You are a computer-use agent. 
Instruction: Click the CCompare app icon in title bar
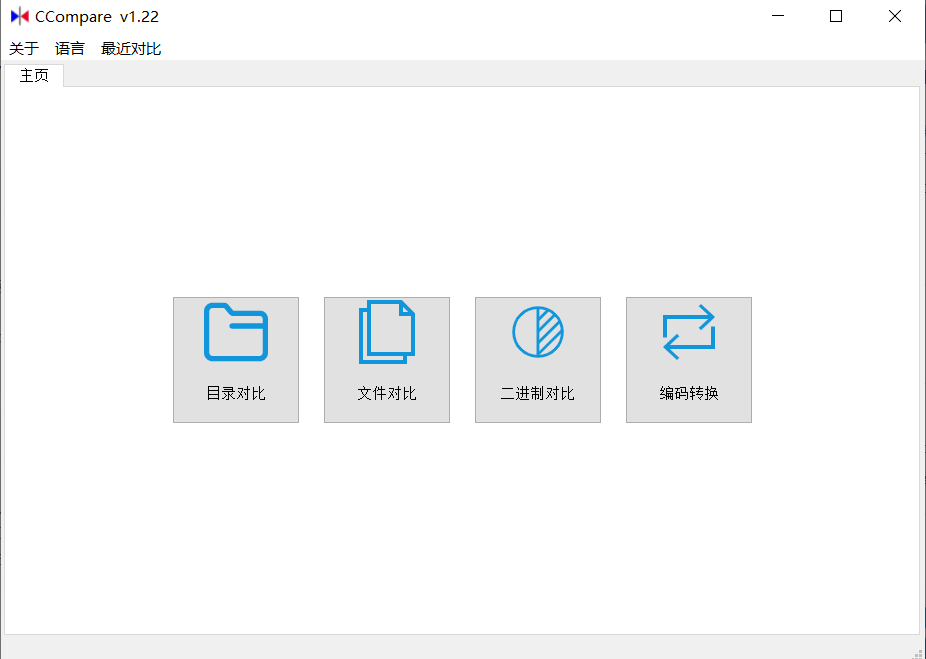[x=19, y=16]
